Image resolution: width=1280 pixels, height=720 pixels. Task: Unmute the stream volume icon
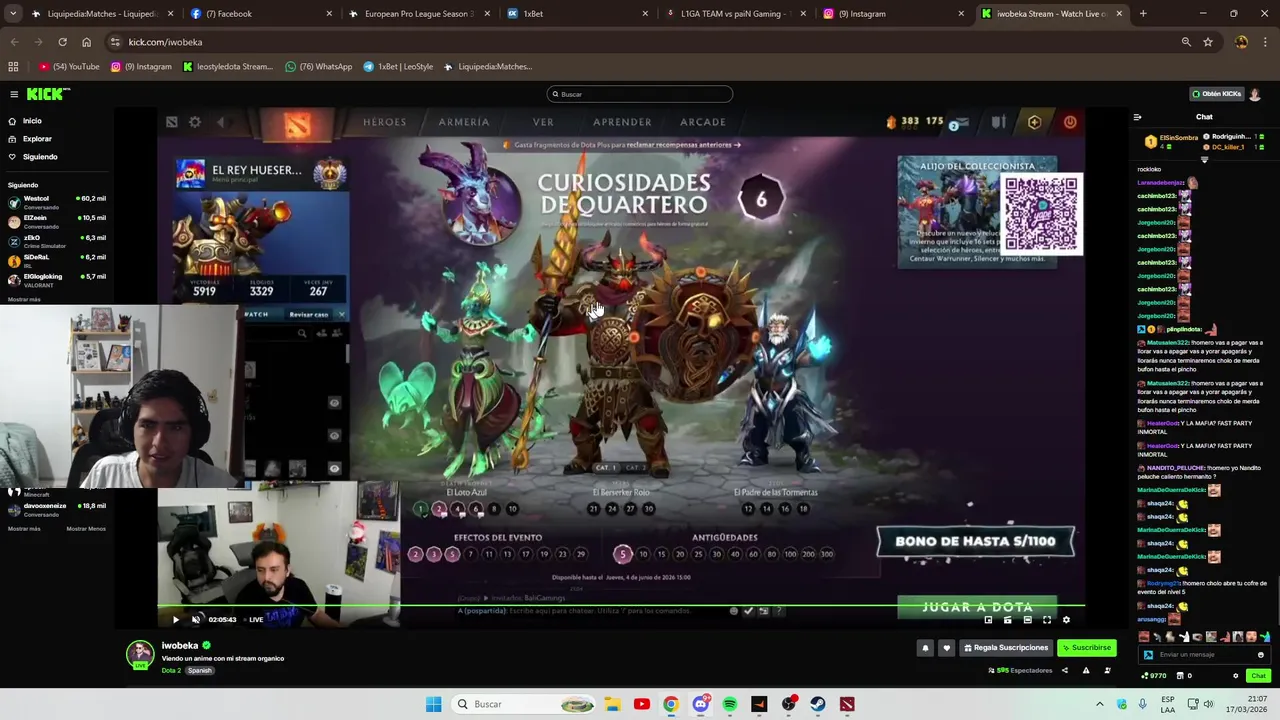(x=196, y=620)
